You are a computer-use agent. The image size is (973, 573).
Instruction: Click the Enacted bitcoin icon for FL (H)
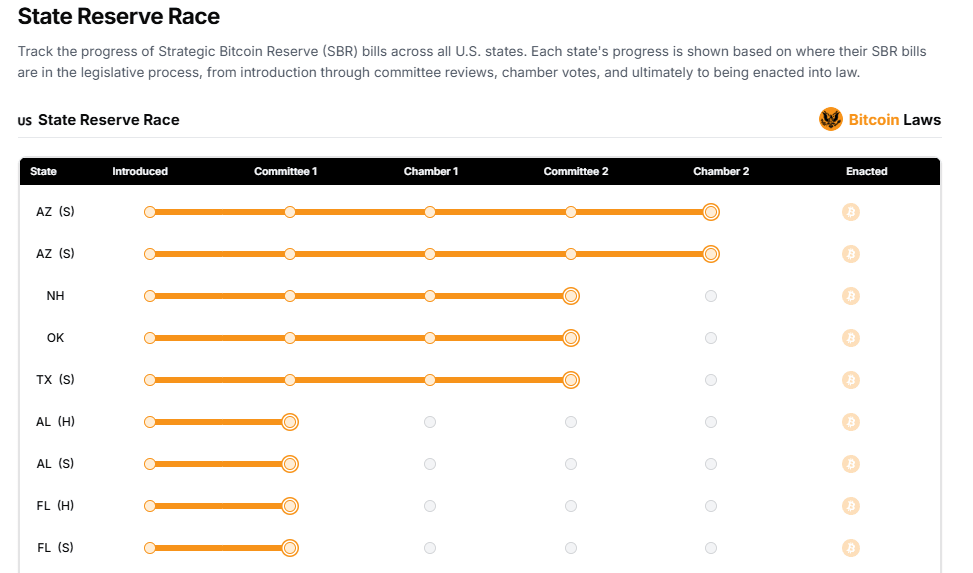click(851, 506)
